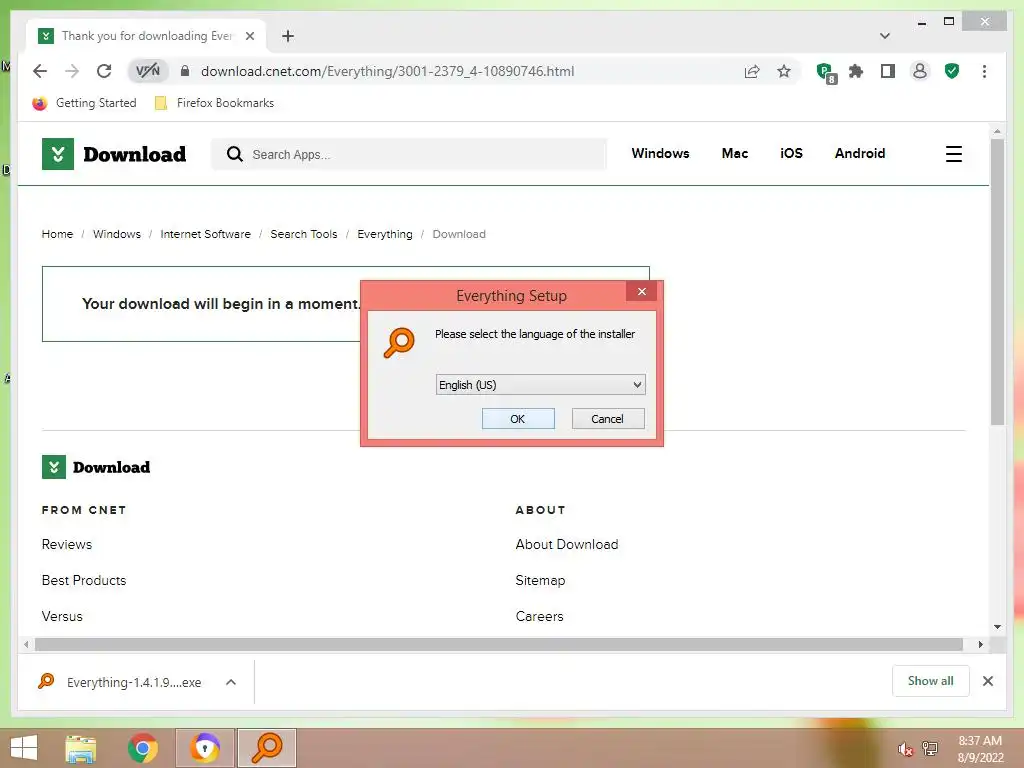Click the horizontal page scrollbar
1024x768 pixels.
[x=499, y=645]
